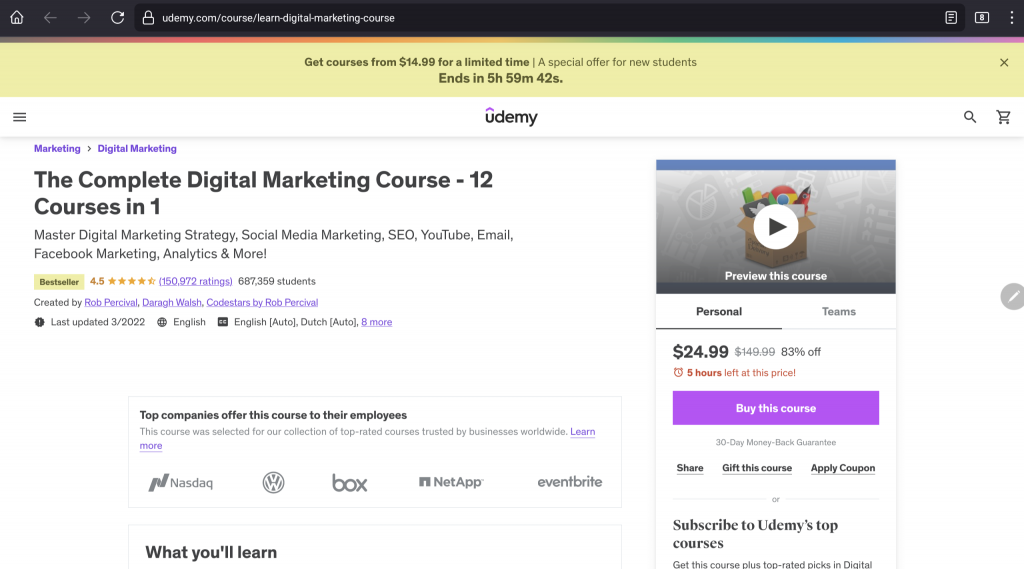Viewport: 1024px width, 569px height.
Task: Open the tab counter showing 8
Action: [x=982, y=18]
